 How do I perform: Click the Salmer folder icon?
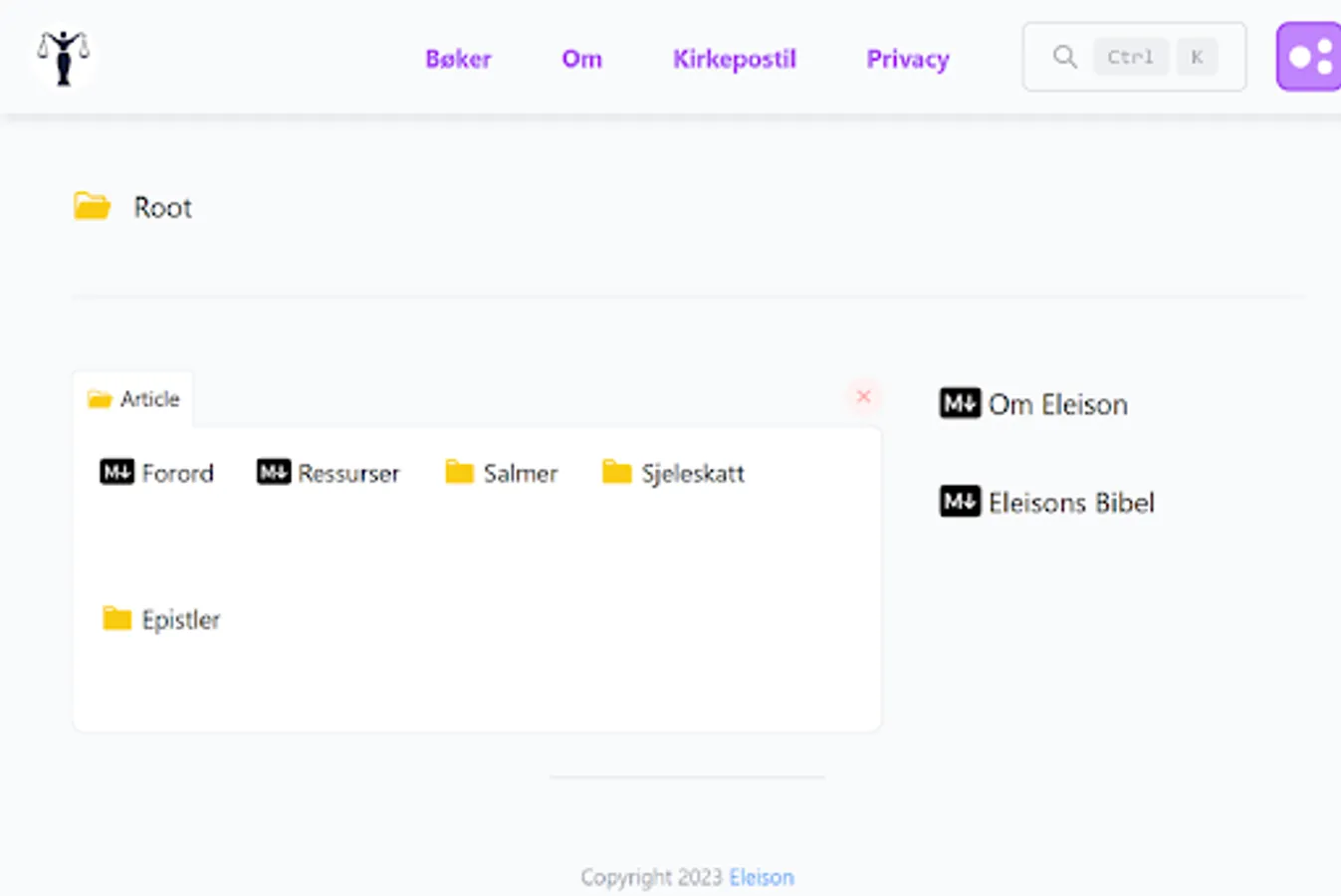tap(459, 472)
